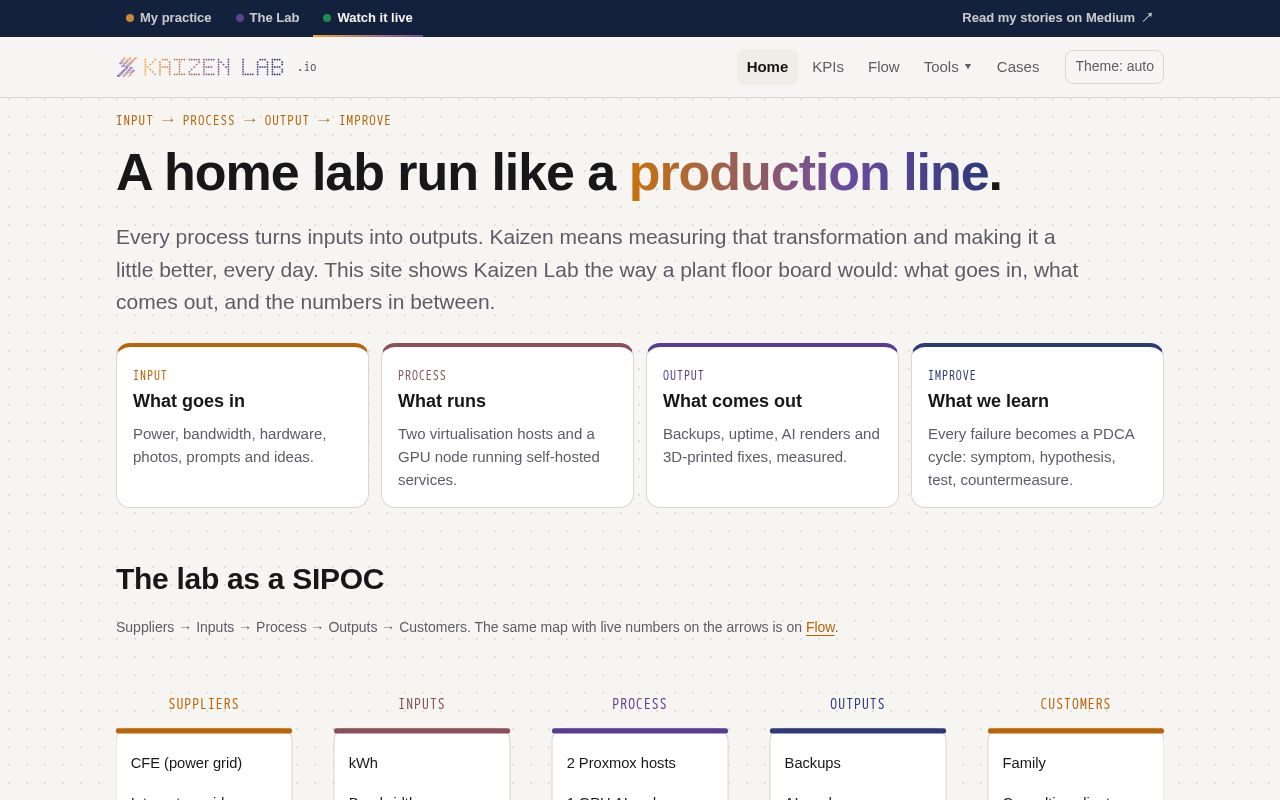Click the Kaizen Lab logo
1280x800 pixels.
(x=216, y=67)
